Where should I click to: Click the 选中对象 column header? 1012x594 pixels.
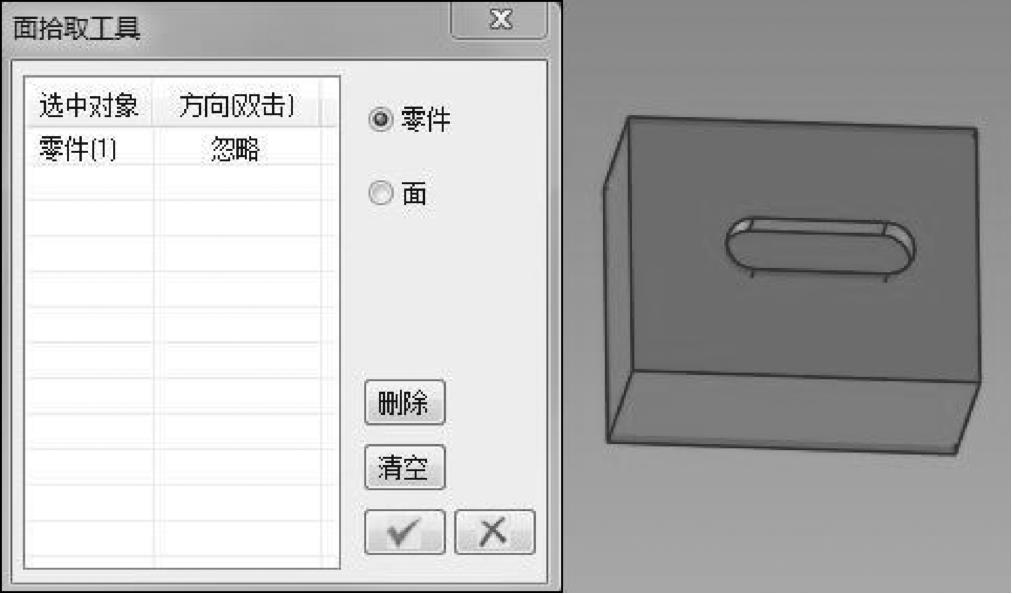(88, 105)
